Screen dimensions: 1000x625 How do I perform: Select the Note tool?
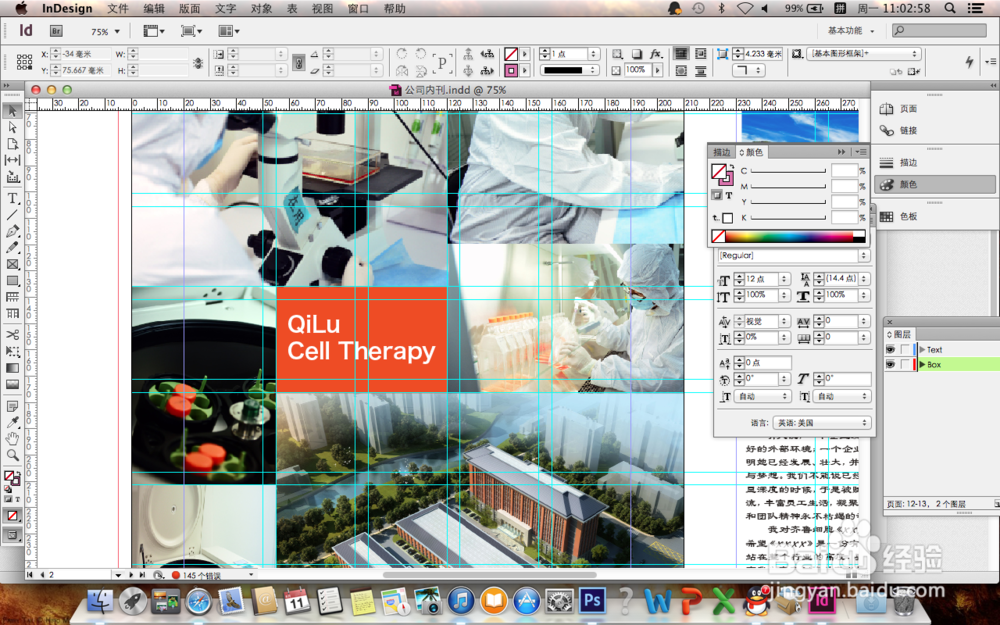point(12,406)
